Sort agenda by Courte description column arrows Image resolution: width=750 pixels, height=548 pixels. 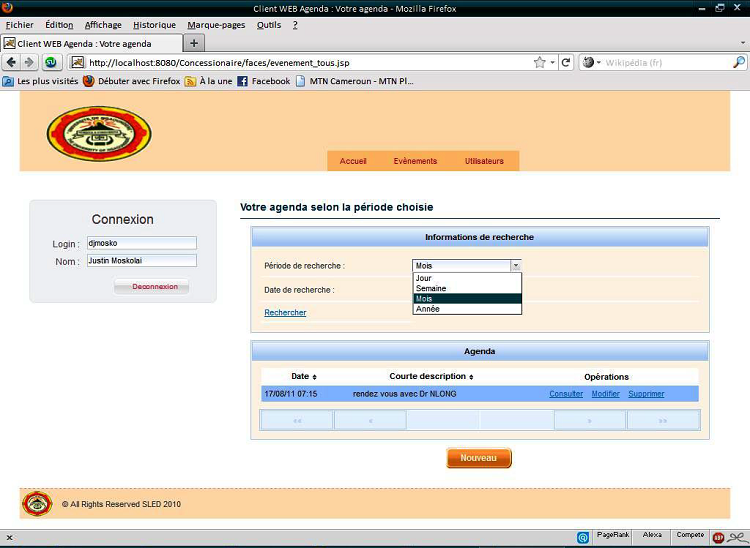pyautogui.click(x=471, y=377)
